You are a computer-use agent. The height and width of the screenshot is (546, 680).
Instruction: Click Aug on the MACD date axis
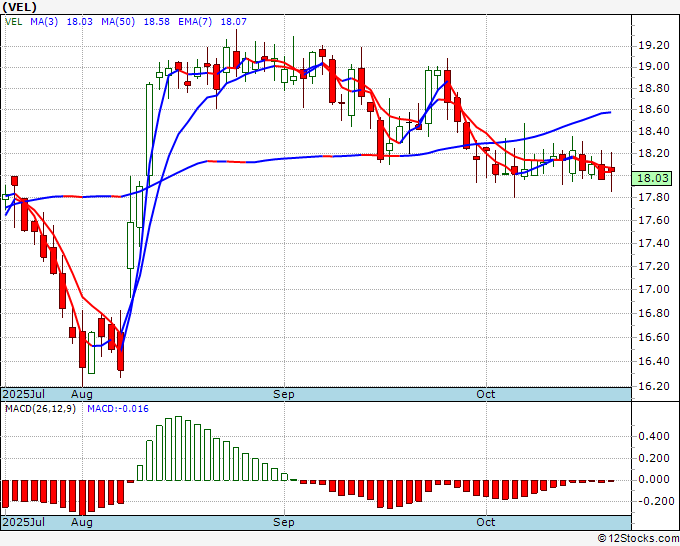coord(82,522)
